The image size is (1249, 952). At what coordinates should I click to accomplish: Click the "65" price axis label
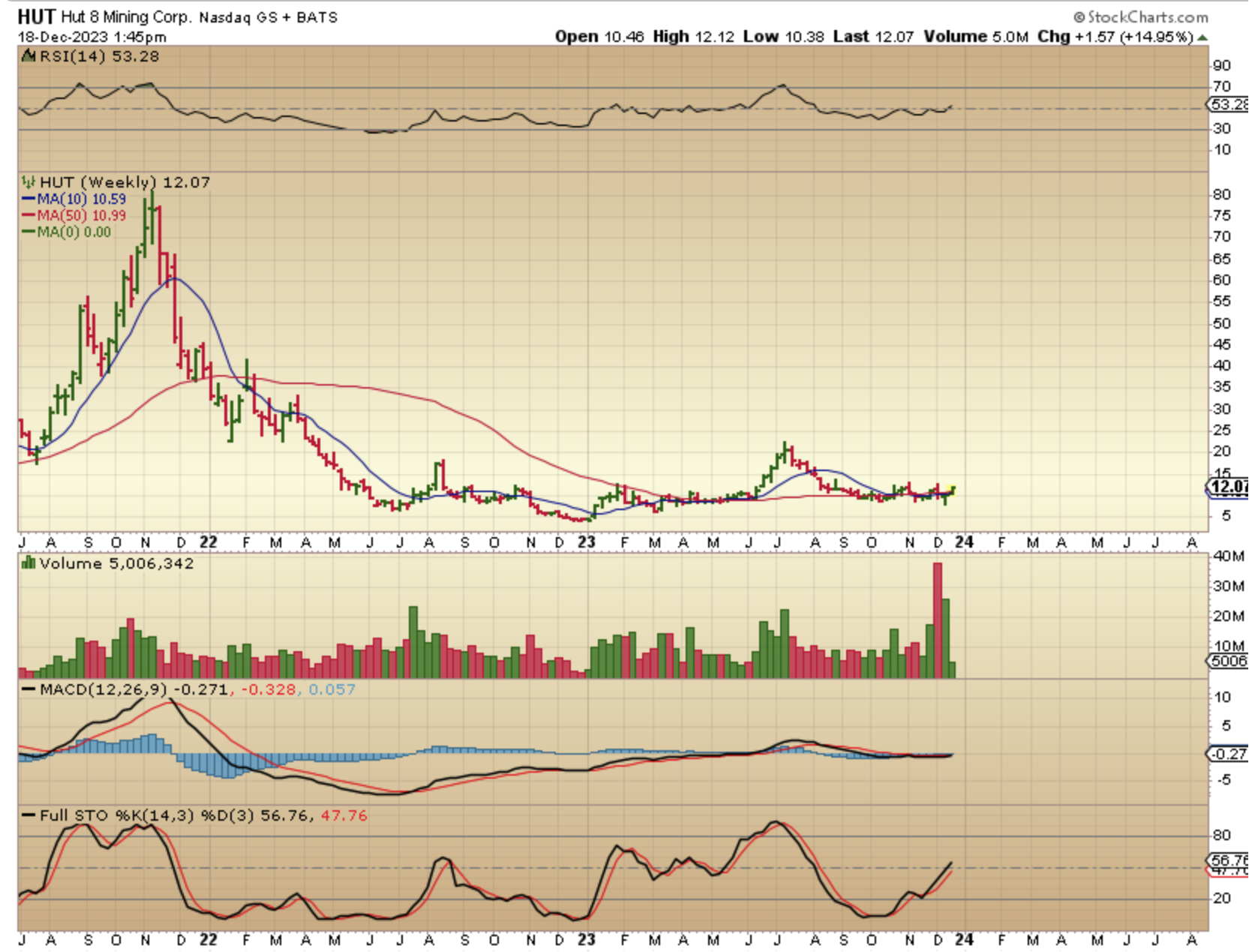pyautogui.click(x=1222, y=259)
